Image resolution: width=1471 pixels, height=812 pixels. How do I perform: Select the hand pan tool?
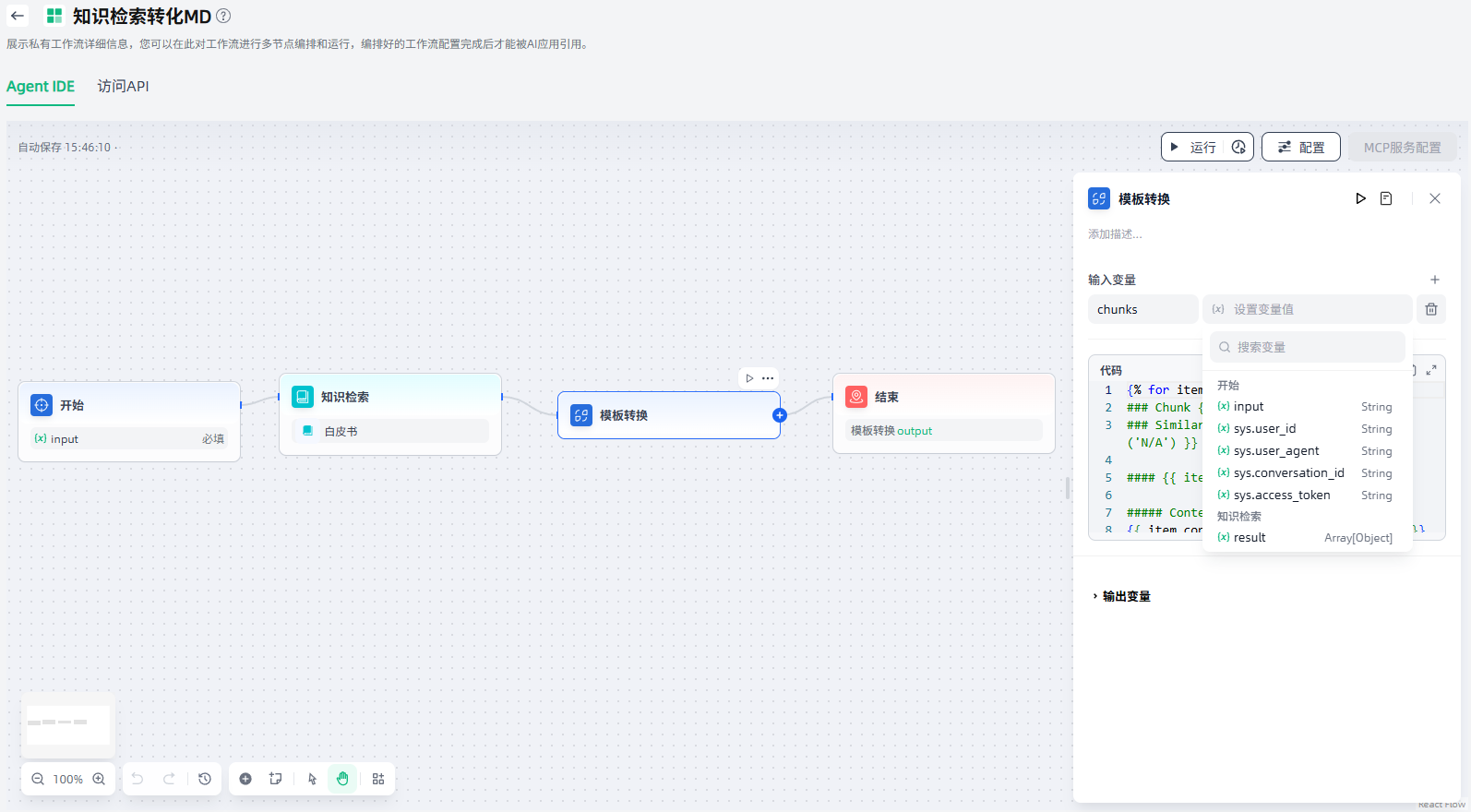[x=342, y=779]
